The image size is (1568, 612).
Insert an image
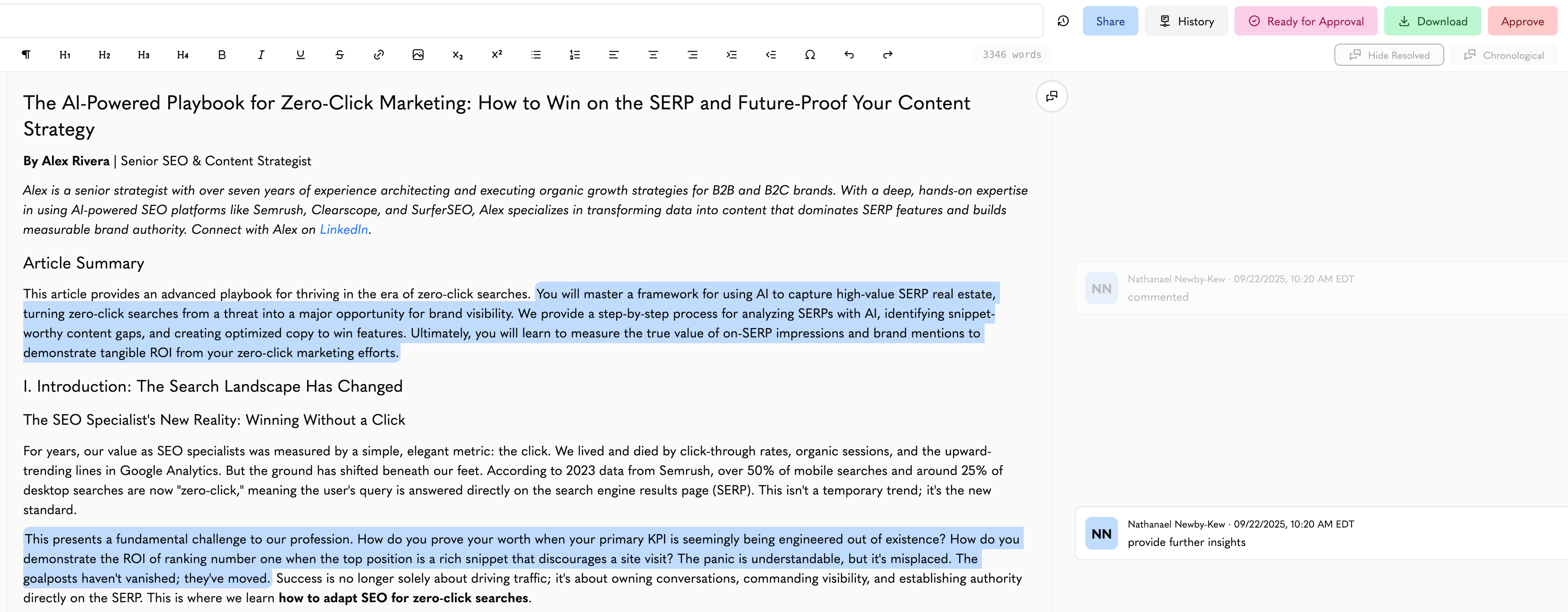point(418,55)
